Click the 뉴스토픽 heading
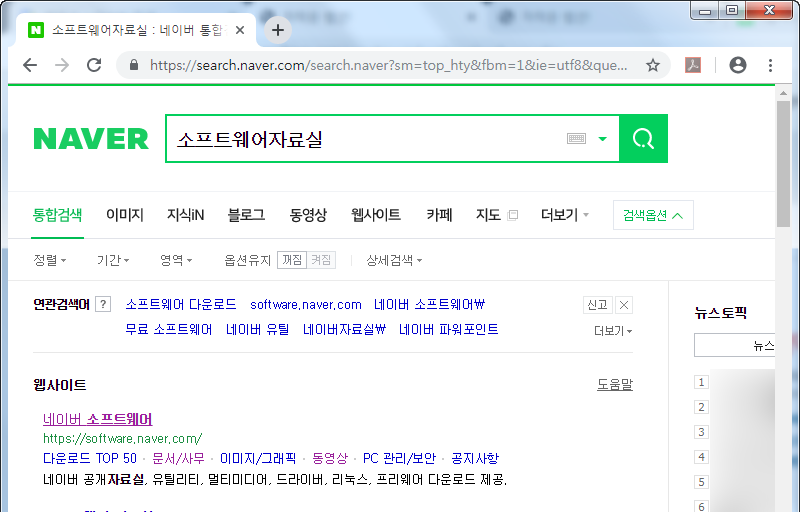The height and width of the screenshot is (512, 800). pyautogui.click(x=720, y=313)
